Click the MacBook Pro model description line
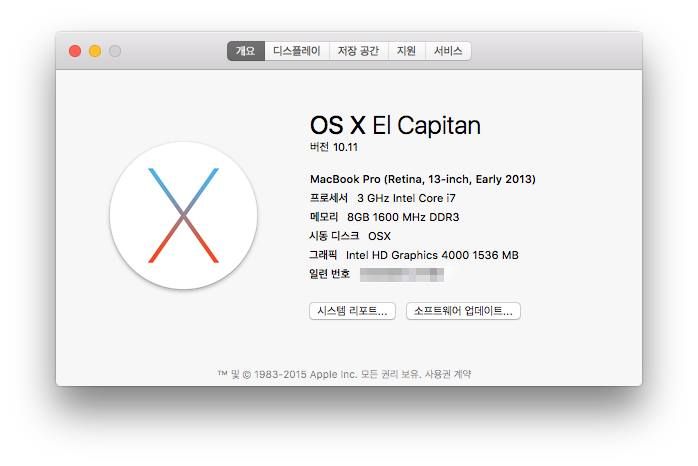 [x=423, y=179]
